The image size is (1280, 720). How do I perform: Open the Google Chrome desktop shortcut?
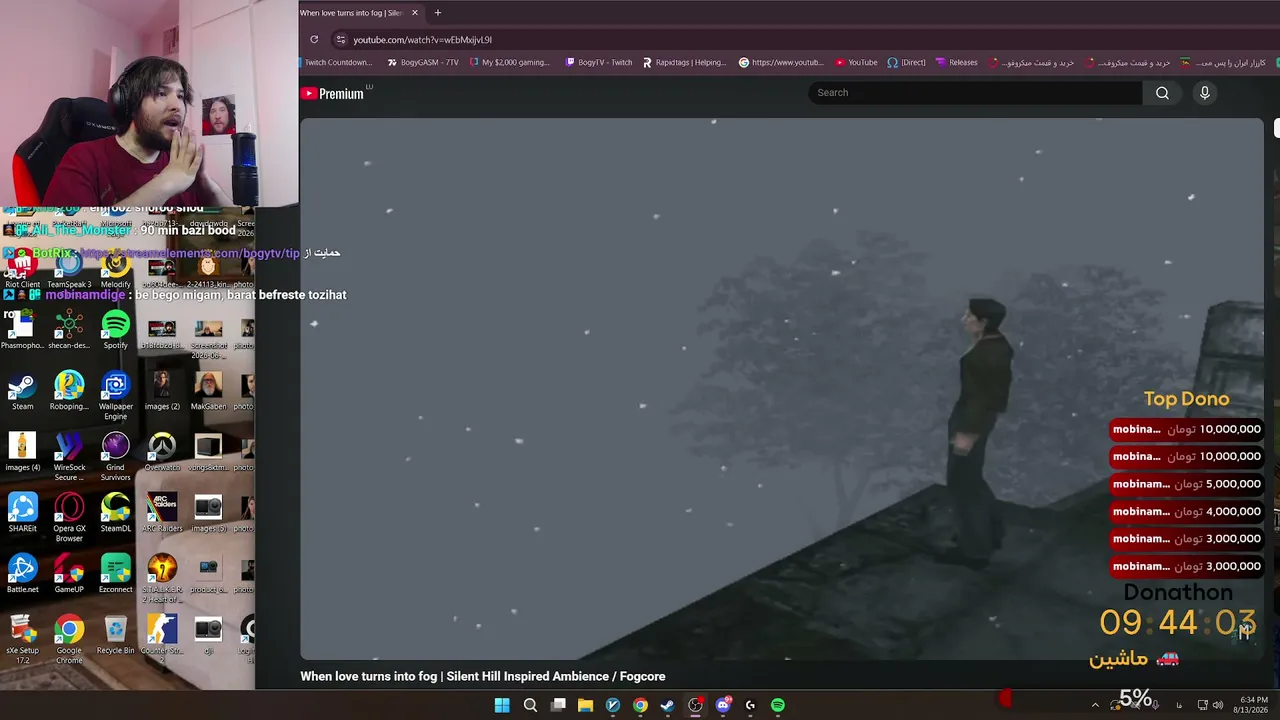coord(69,640)
